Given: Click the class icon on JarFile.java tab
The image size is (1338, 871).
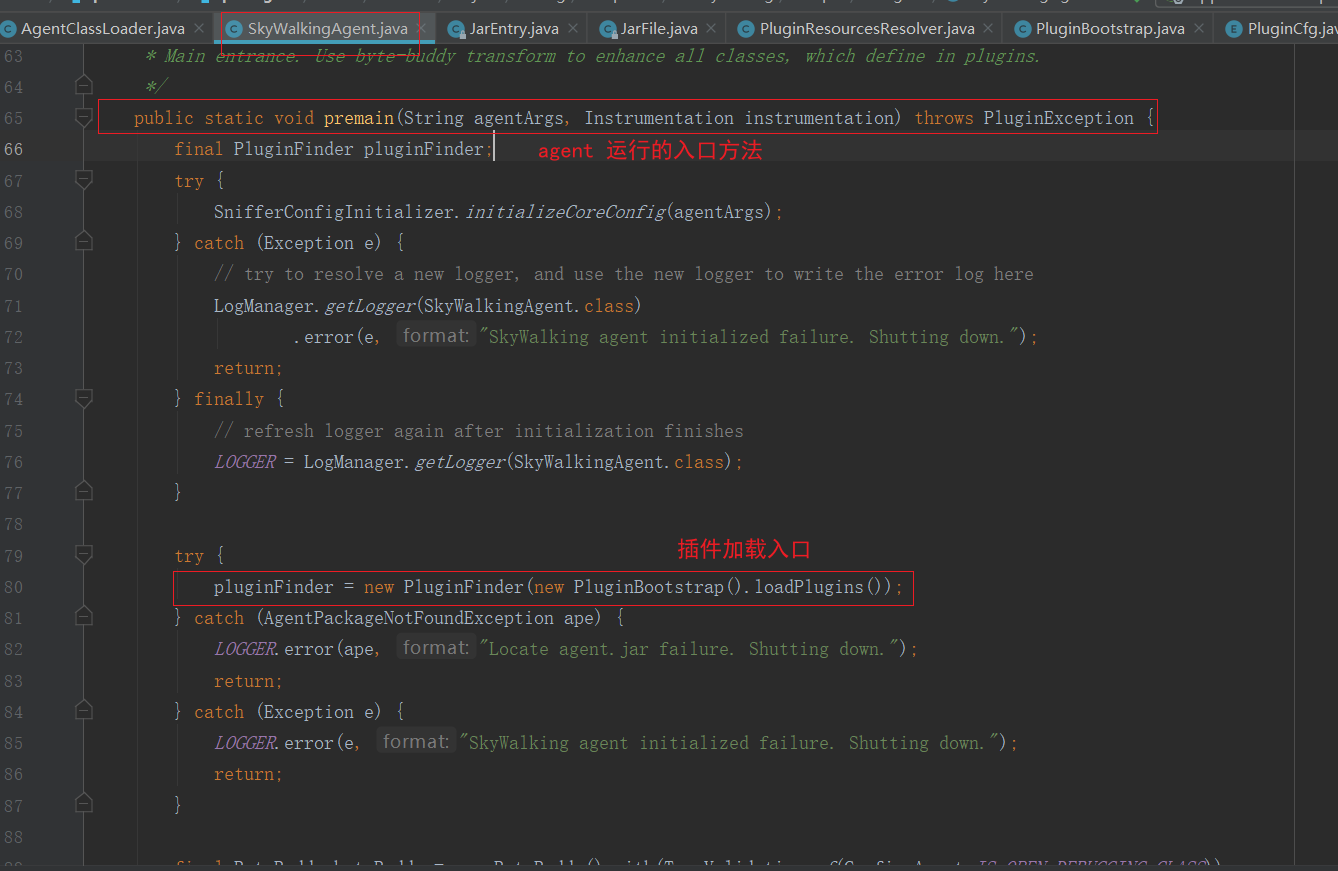Looking at the screenshot, I should (606, 29).
